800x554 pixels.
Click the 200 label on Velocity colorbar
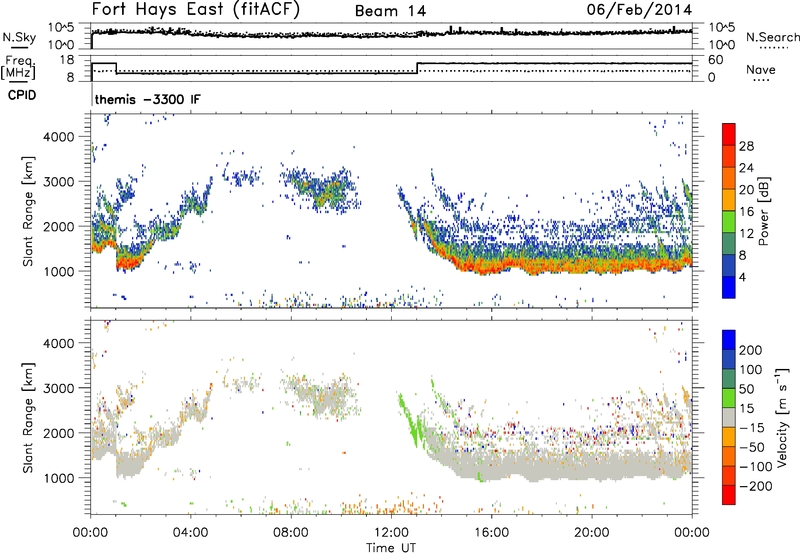point(751,350)
